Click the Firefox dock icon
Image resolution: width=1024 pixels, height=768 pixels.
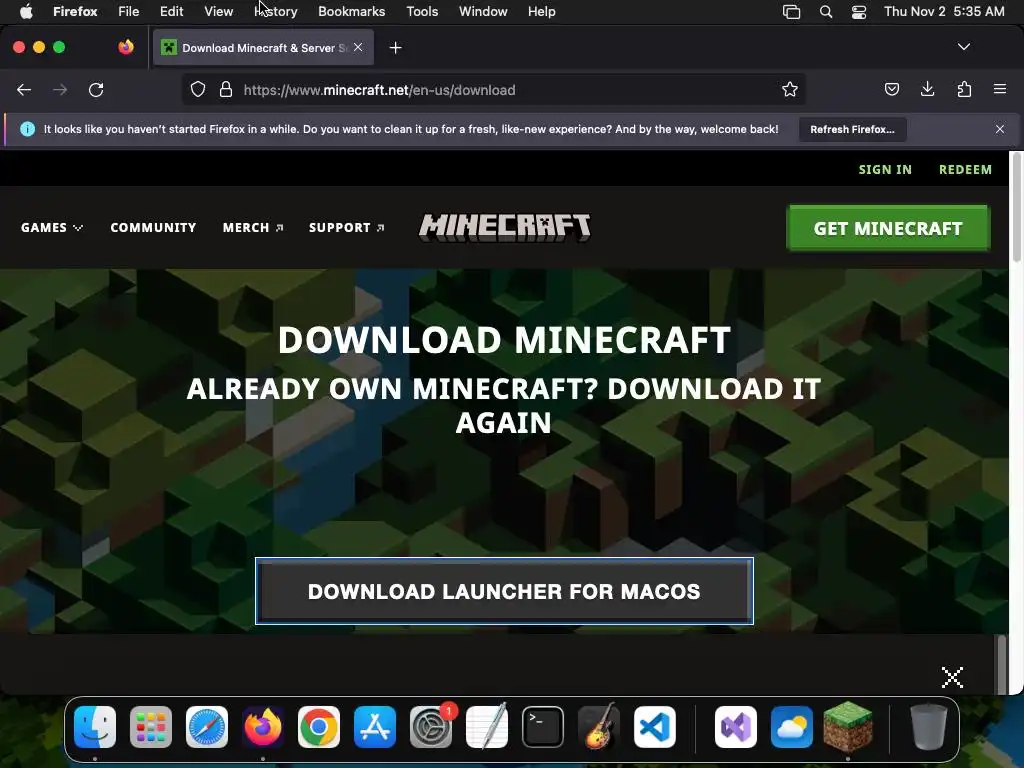click(x=263, y=727)
